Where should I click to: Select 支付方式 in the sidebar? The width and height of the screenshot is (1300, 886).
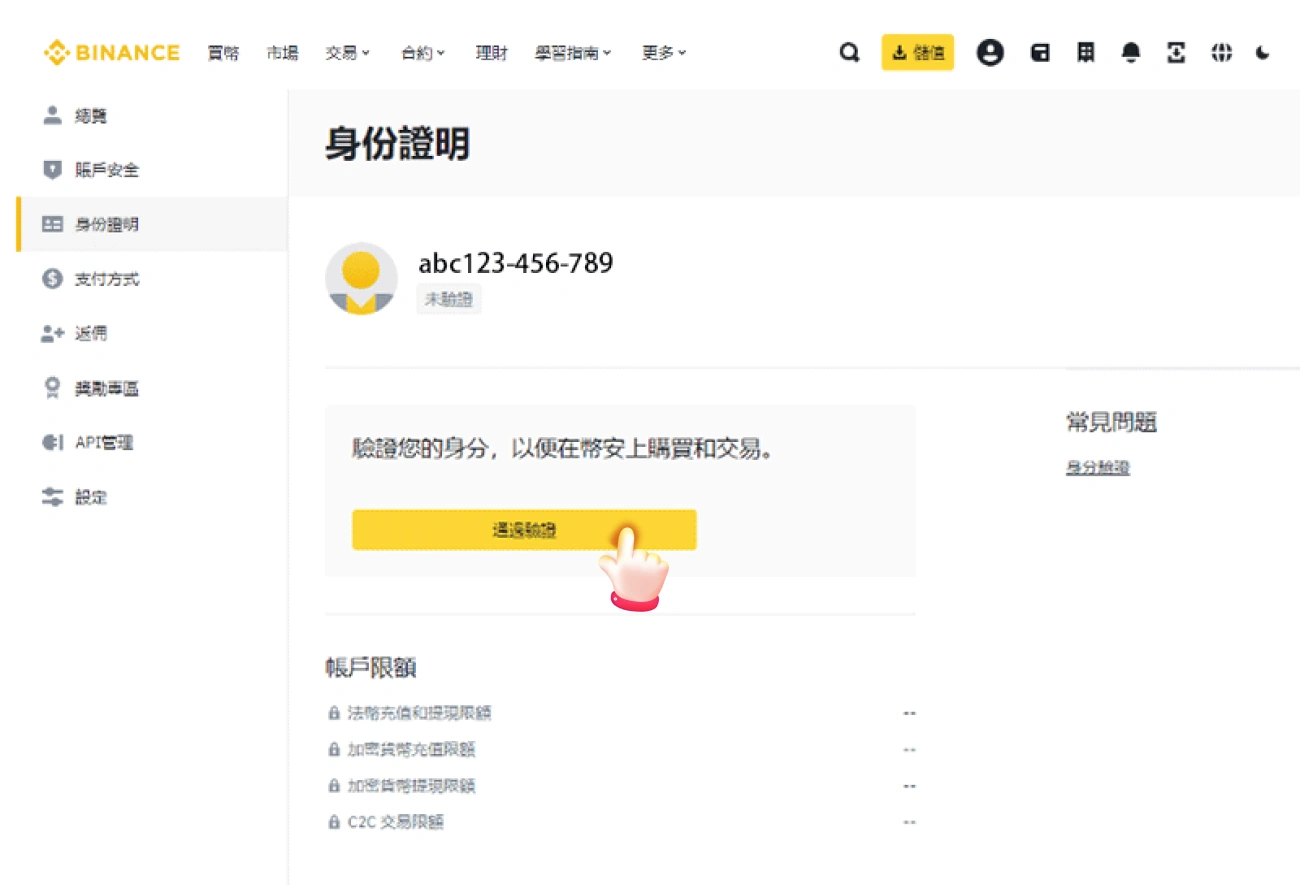click(107, 279)
